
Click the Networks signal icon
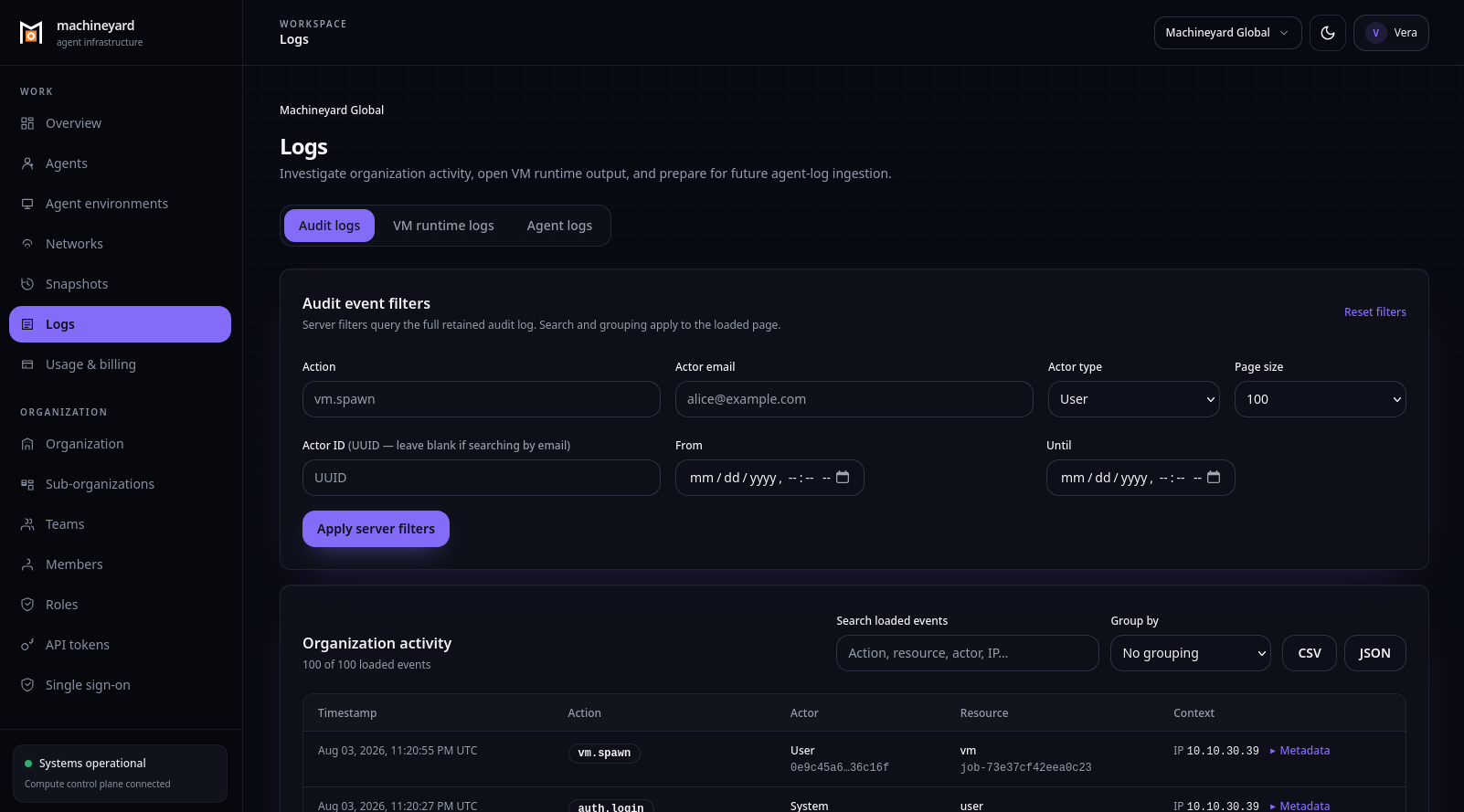27,244
